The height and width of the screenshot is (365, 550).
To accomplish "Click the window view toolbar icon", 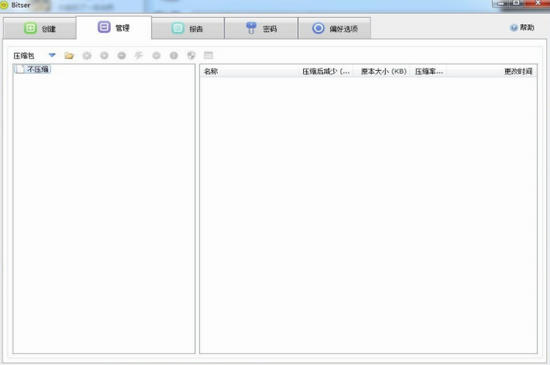I will (x=208, y=55).
